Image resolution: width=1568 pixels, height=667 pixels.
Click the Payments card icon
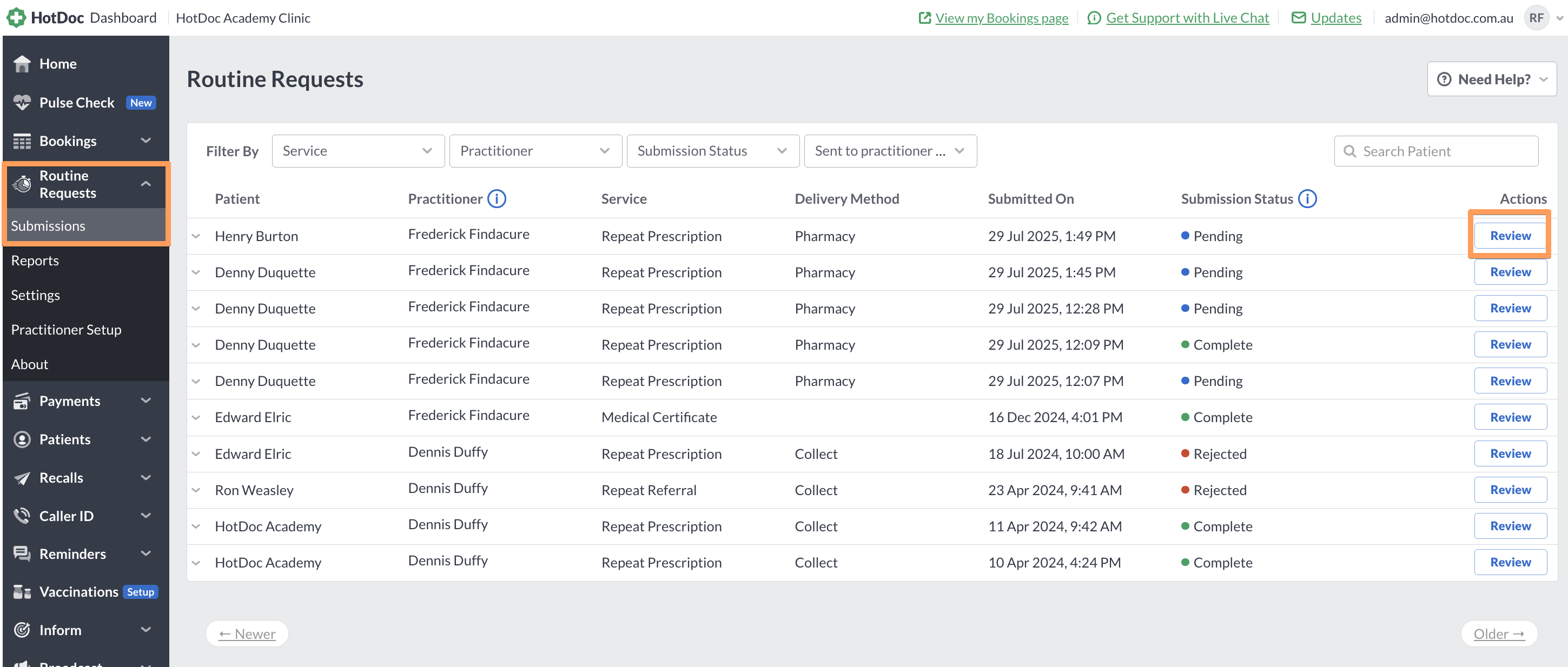[22, 401]
